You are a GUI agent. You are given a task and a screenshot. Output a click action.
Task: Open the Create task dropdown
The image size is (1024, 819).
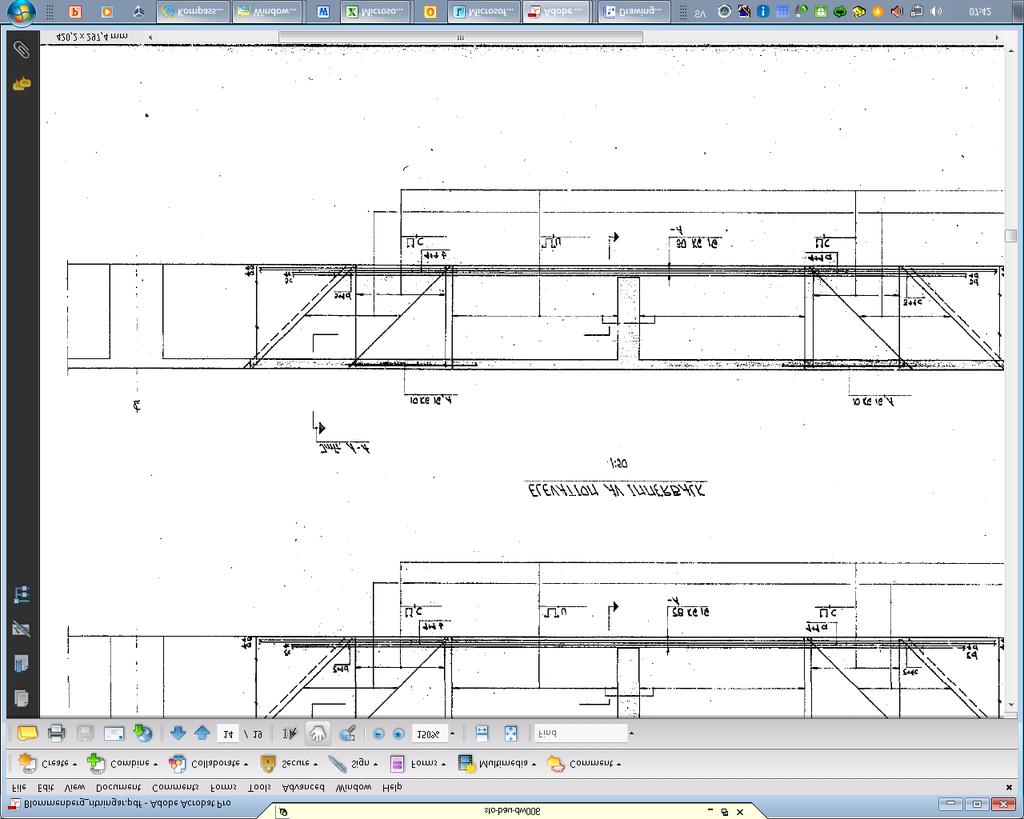pos(47,763)
